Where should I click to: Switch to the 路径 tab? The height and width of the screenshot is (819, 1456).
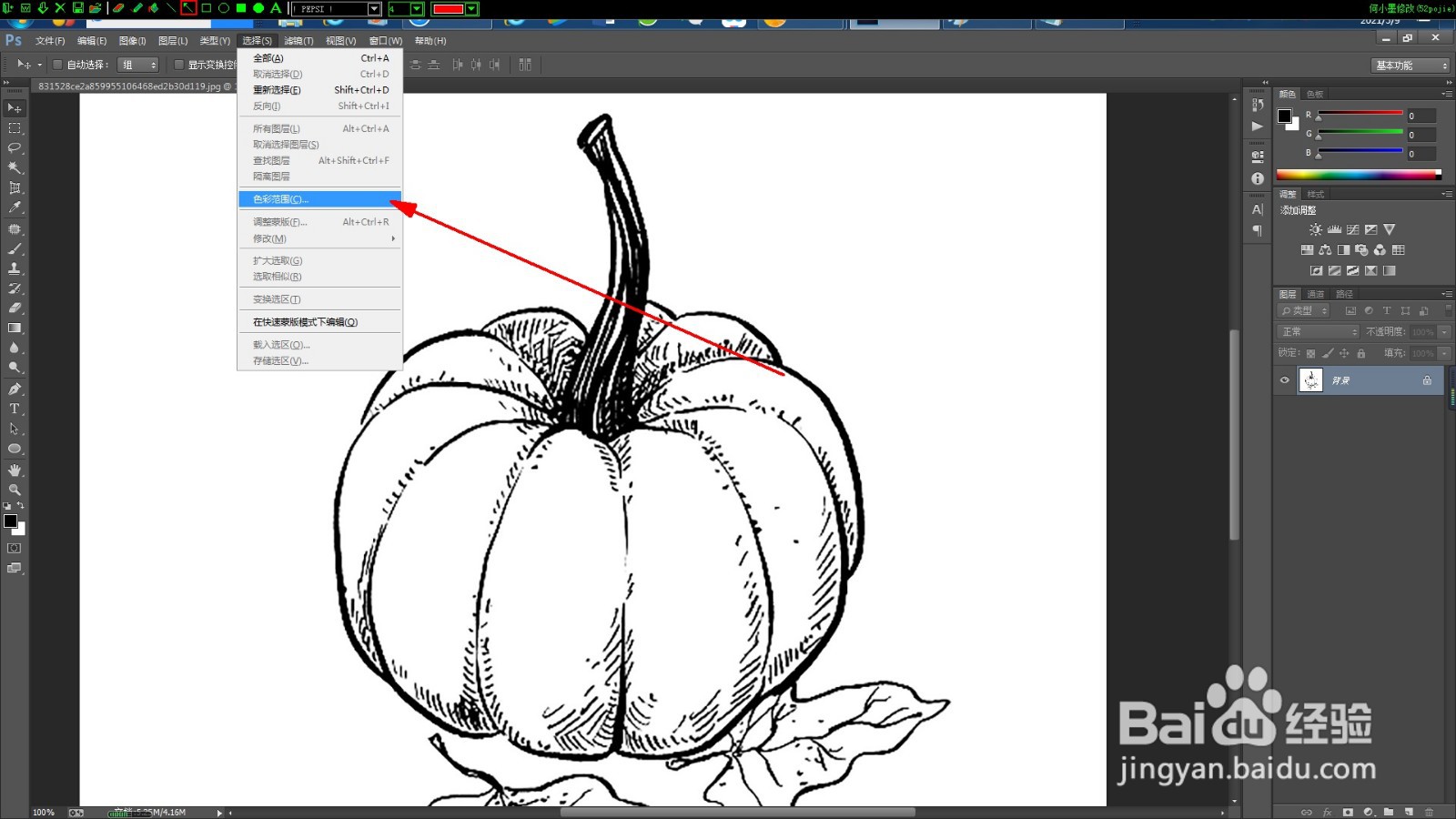click(1344, 294)
